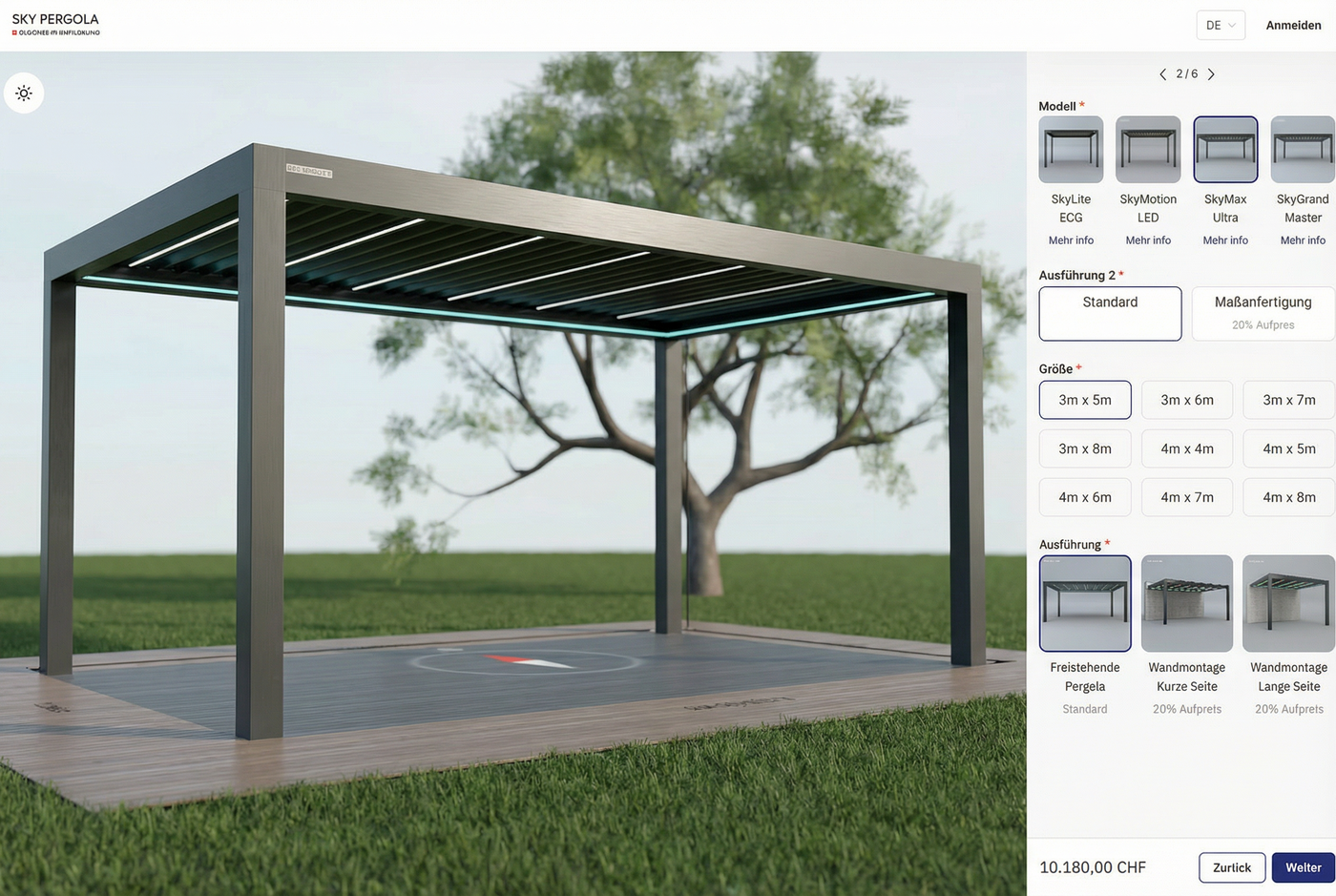Click the Anmelden login link
Image resolution: width=1336 pixels, height=896 pixels.
(1293, 26)
